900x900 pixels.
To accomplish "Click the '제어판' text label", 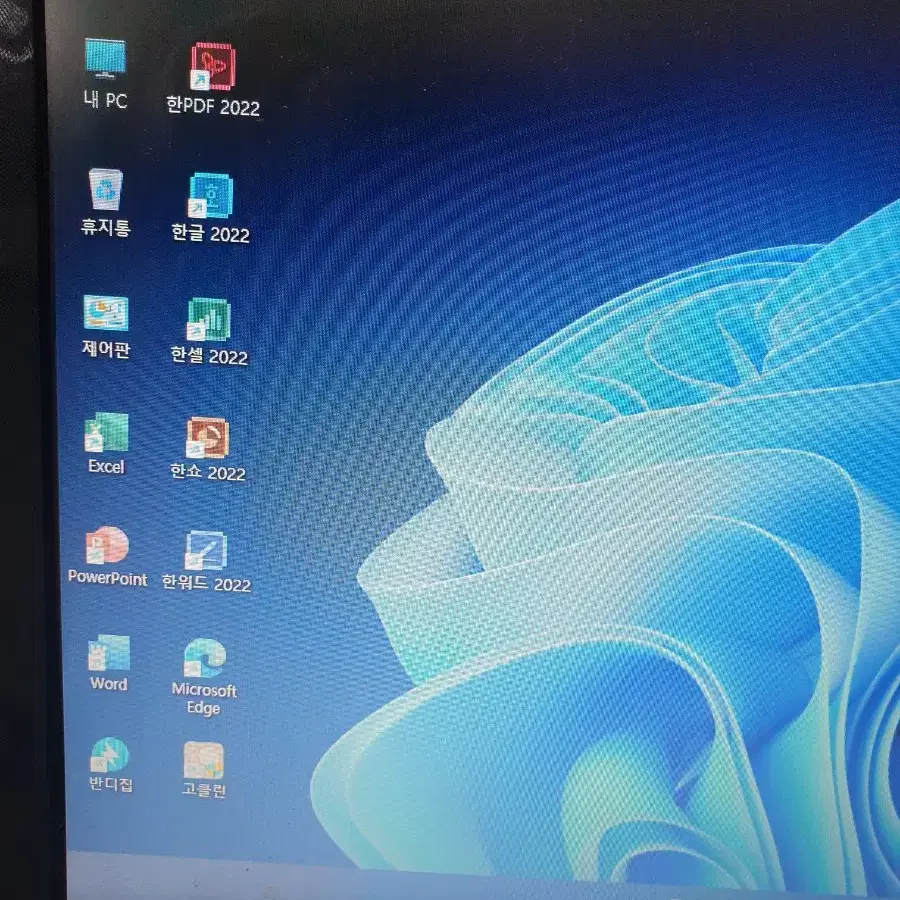I will [x=106, y=348].
